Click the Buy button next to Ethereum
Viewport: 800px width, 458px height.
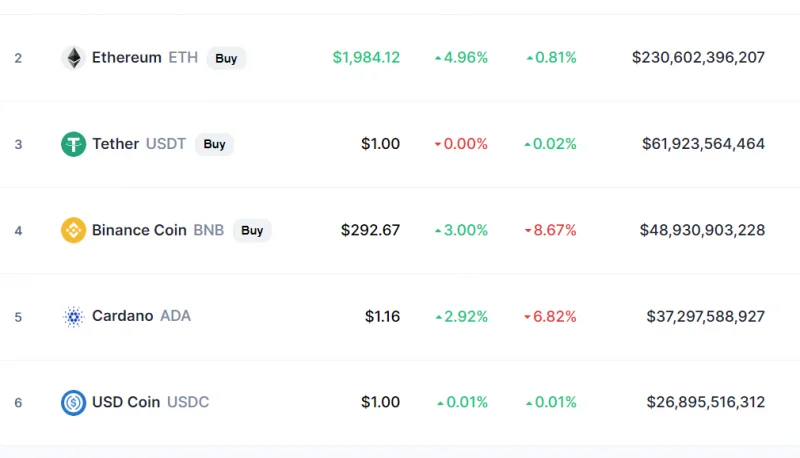pyautogui.click(x=226, y=58)
